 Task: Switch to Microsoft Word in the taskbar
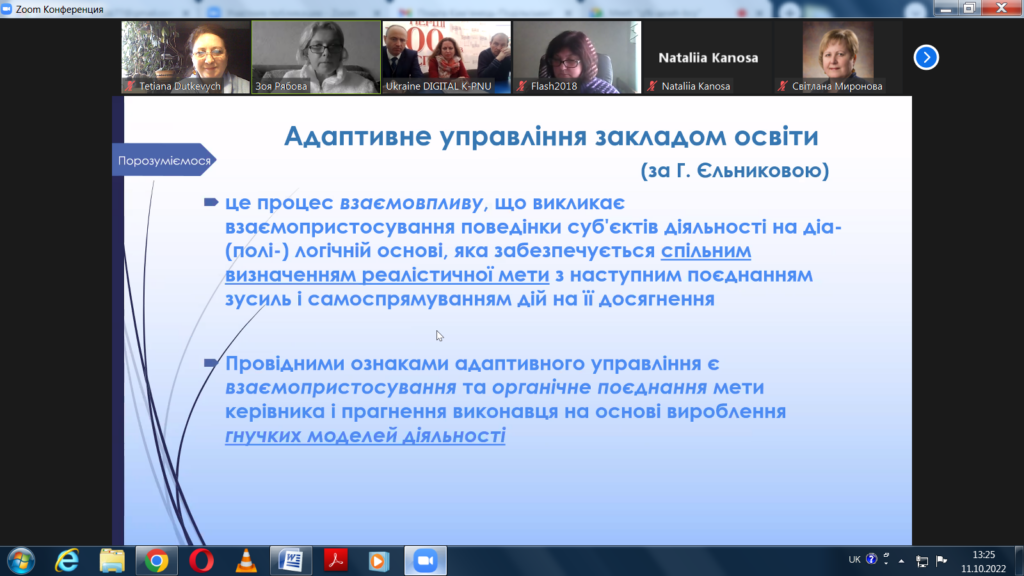tap(290, 560)
